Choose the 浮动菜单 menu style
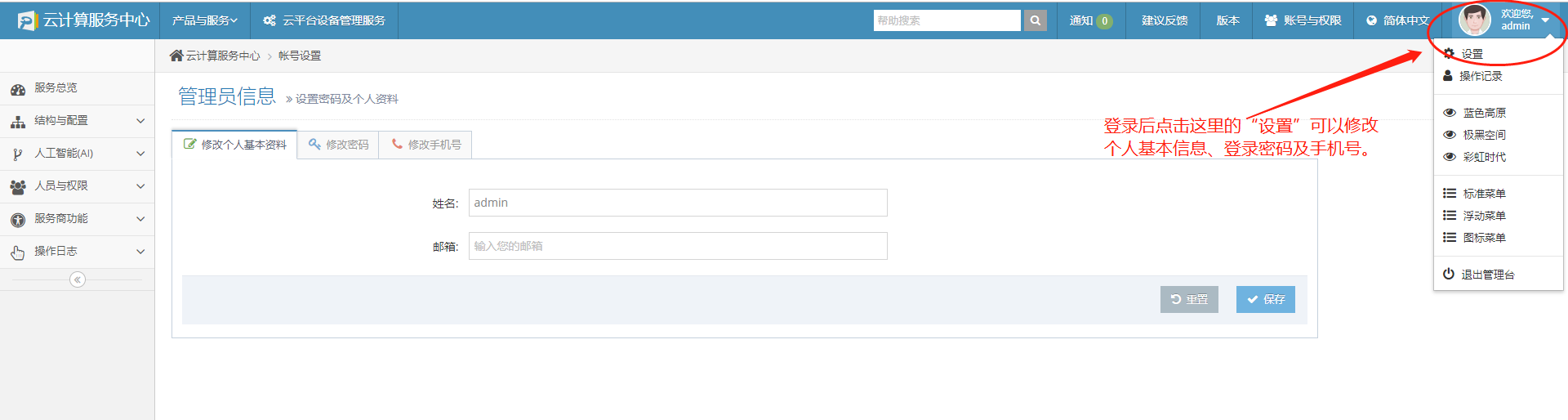Image resolution: width=1568 pixels, height=420 pixels. point(1484,216)
